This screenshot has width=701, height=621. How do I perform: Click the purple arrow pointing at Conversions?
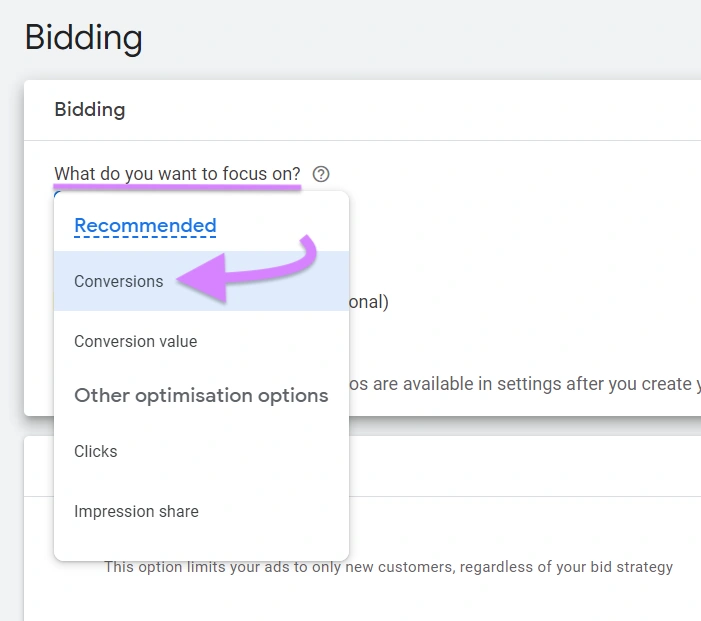247,269
